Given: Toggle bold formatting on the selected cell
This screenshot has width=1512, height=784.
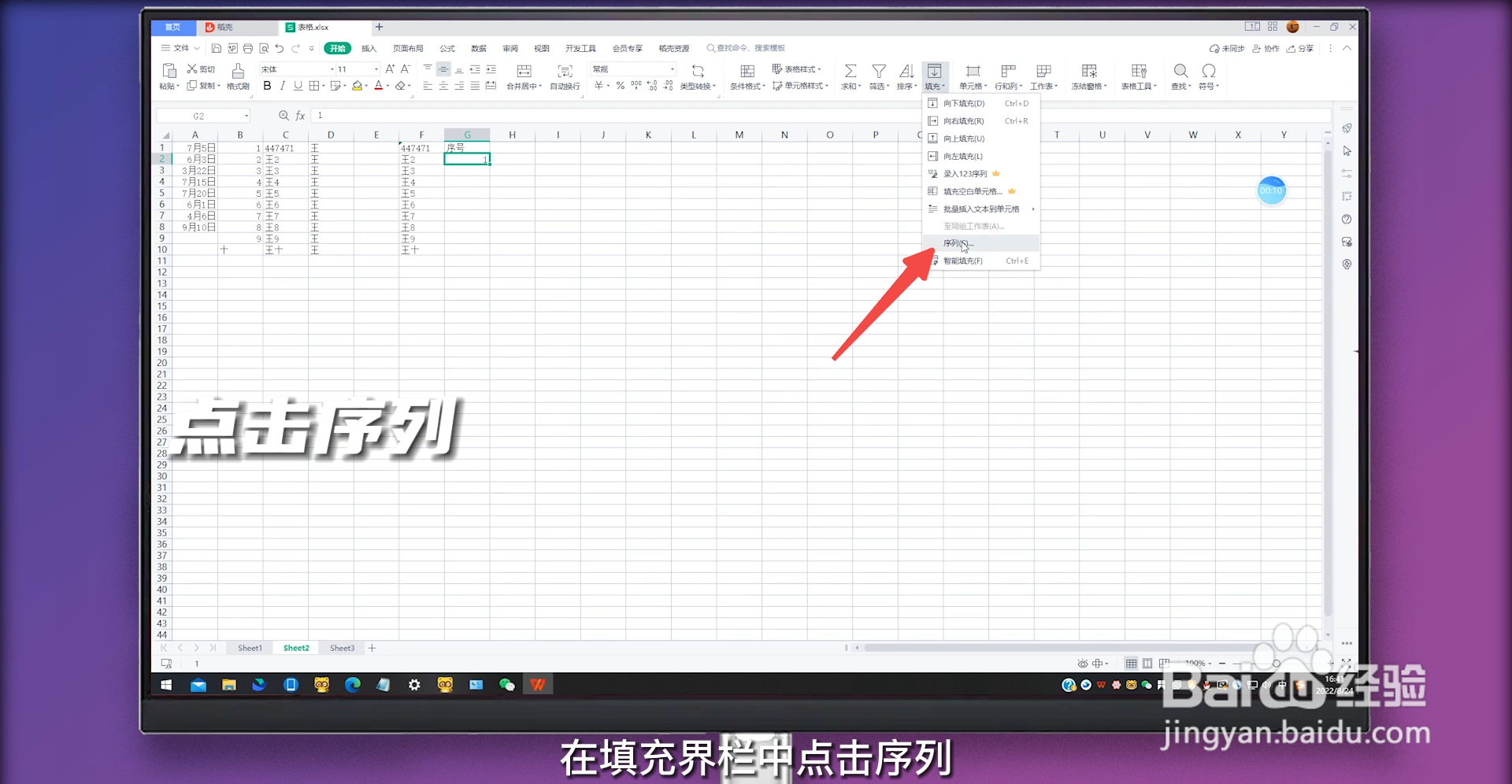Looking at the screenshot, I should (x=267, y=86).
